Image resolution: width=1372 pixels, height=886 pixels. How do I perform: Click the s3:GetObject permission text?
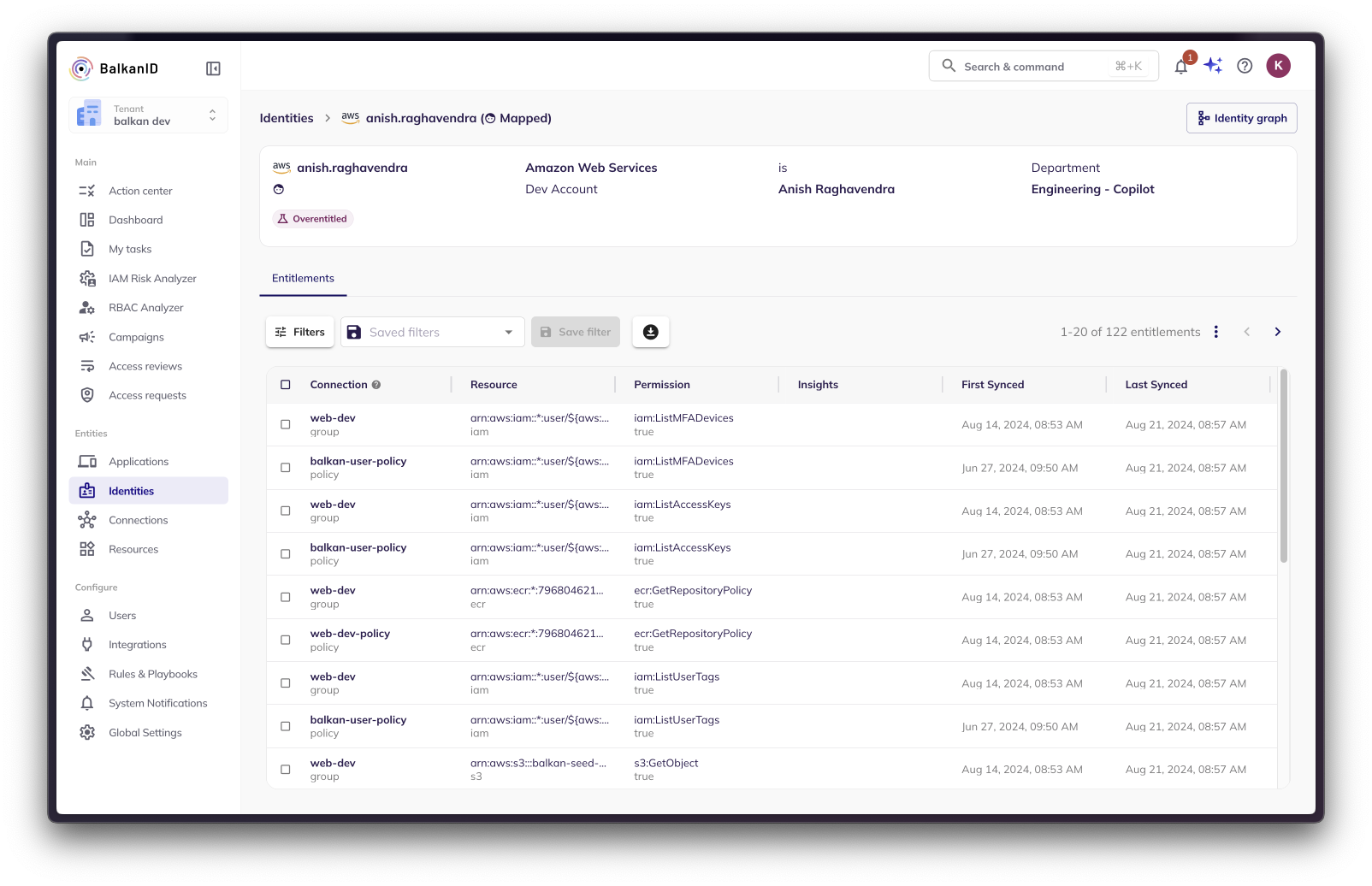coord(666,763)
